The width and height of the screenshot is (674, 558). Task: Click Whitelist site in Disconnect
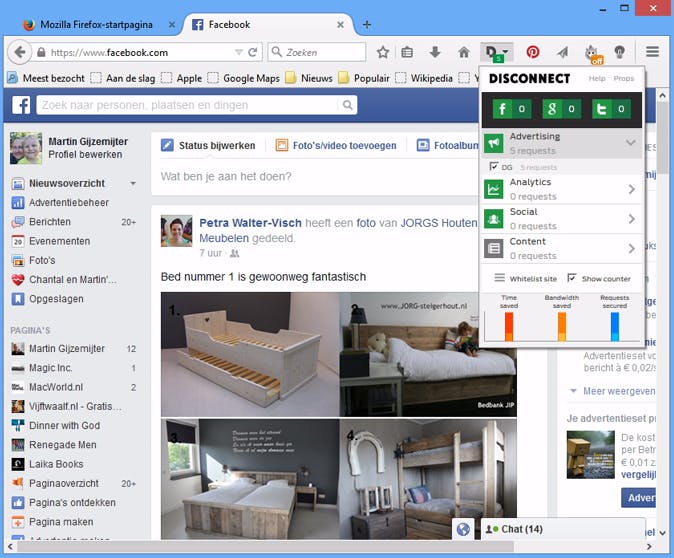(x=525, y=279)
